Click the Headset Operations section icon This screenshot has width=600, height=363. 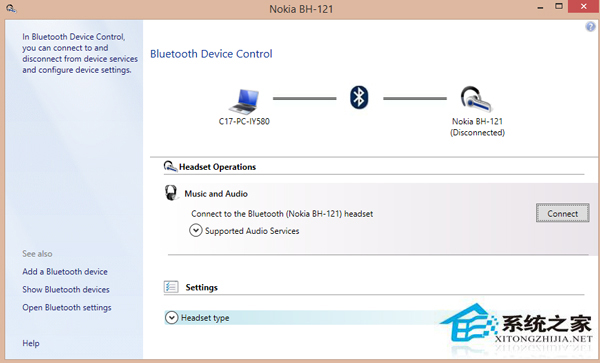(x=170, y=167)
